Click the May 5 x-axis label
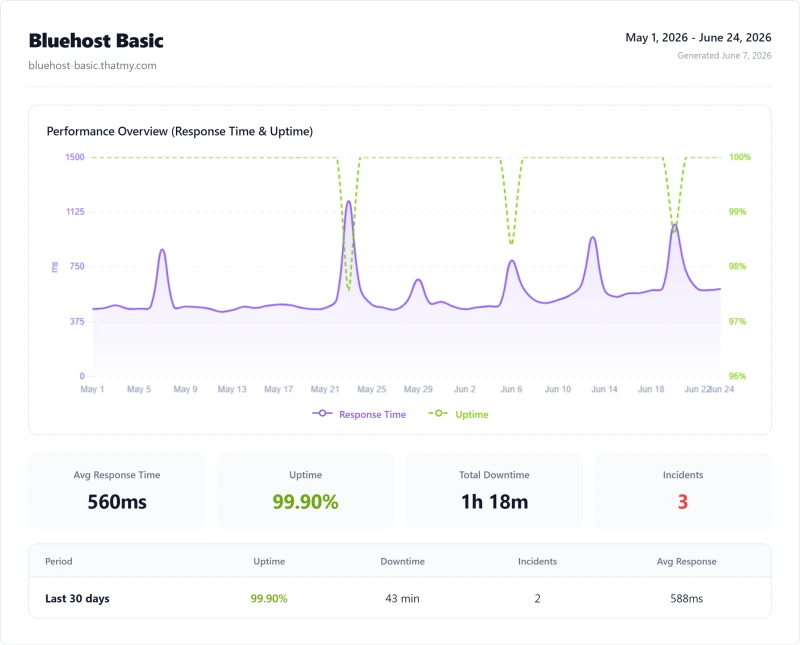Image resolution: width=800 pixels, height=645 pixels. (x=139, y=389)
